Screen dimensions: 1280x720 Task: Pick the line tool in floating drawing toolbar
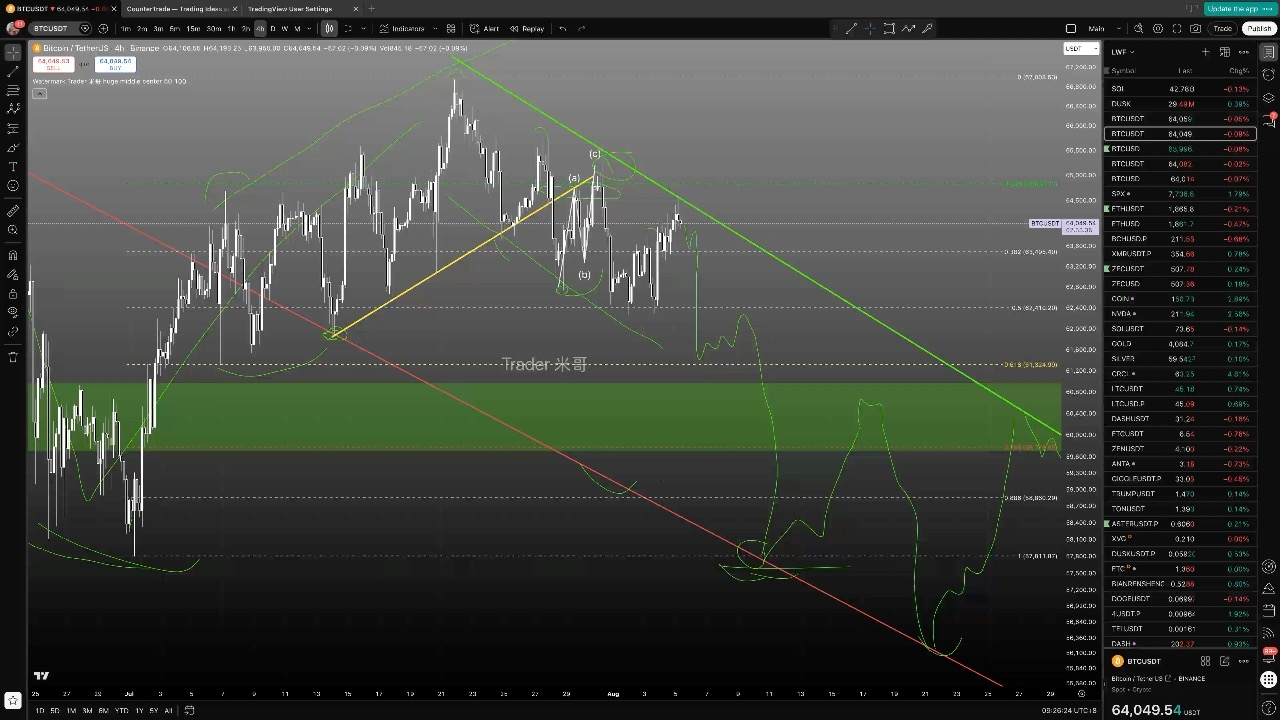point(851,28)
